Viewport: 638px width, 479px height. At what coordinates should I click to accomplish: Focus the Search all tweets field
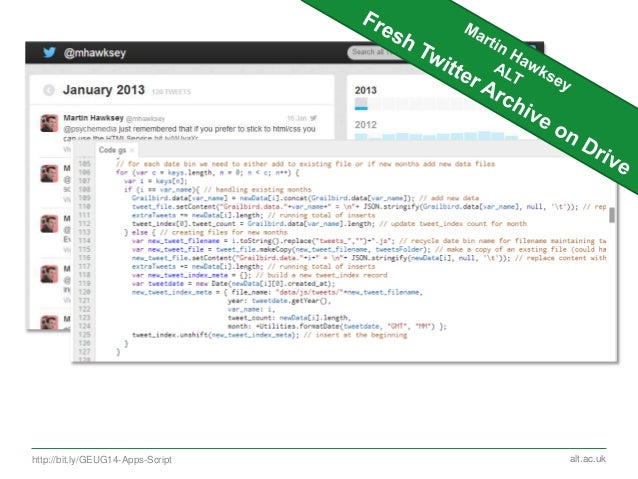pyautogui.click(x=374, y=52)
